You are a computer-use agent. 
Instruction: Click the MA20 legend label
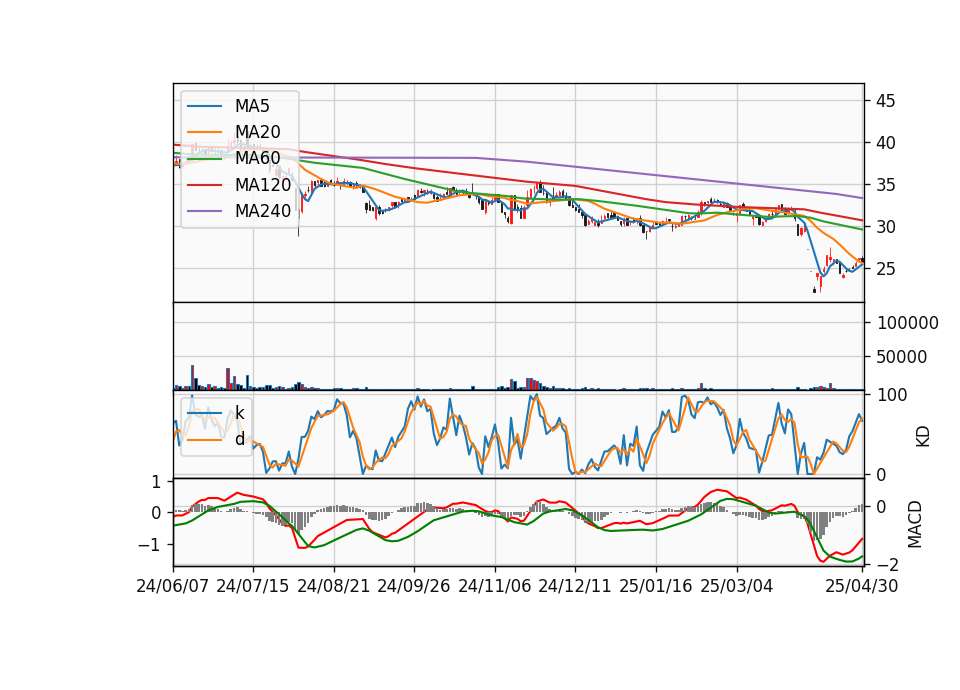click(x=258, y=132)
